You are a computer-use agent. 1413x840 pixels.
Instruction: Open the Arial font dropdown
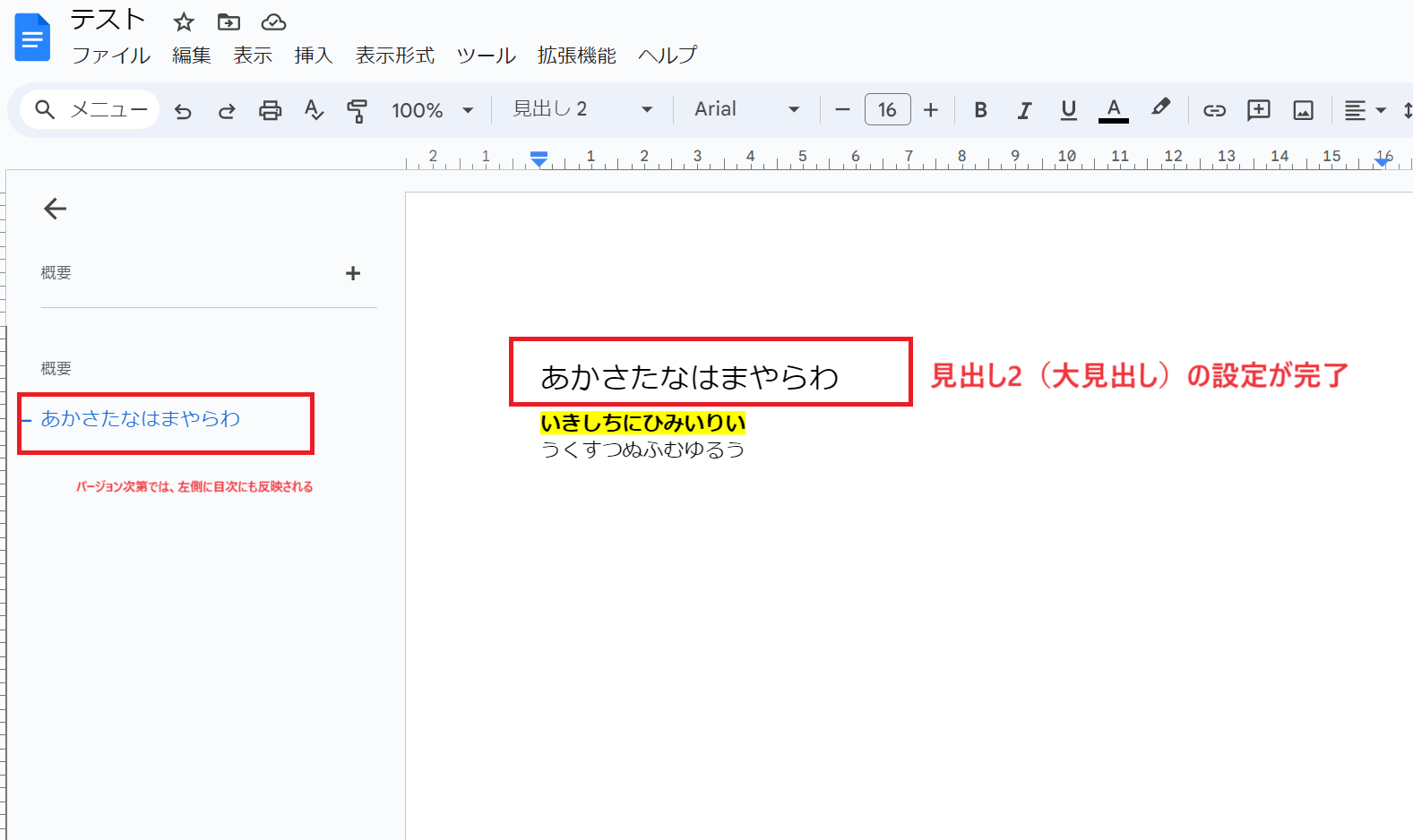click(x=746, y=109)
